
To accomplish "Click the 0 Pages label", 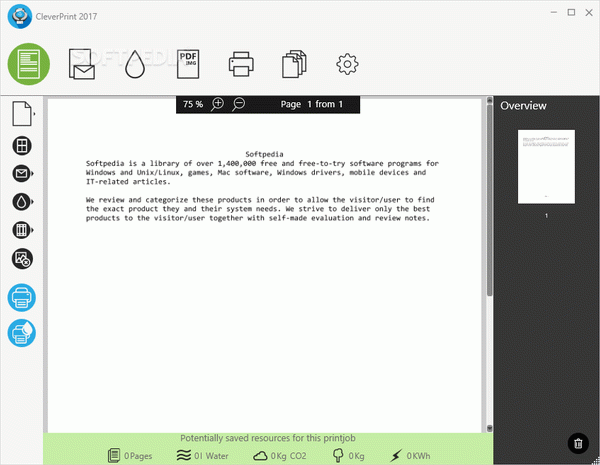I will pos(138,456).
